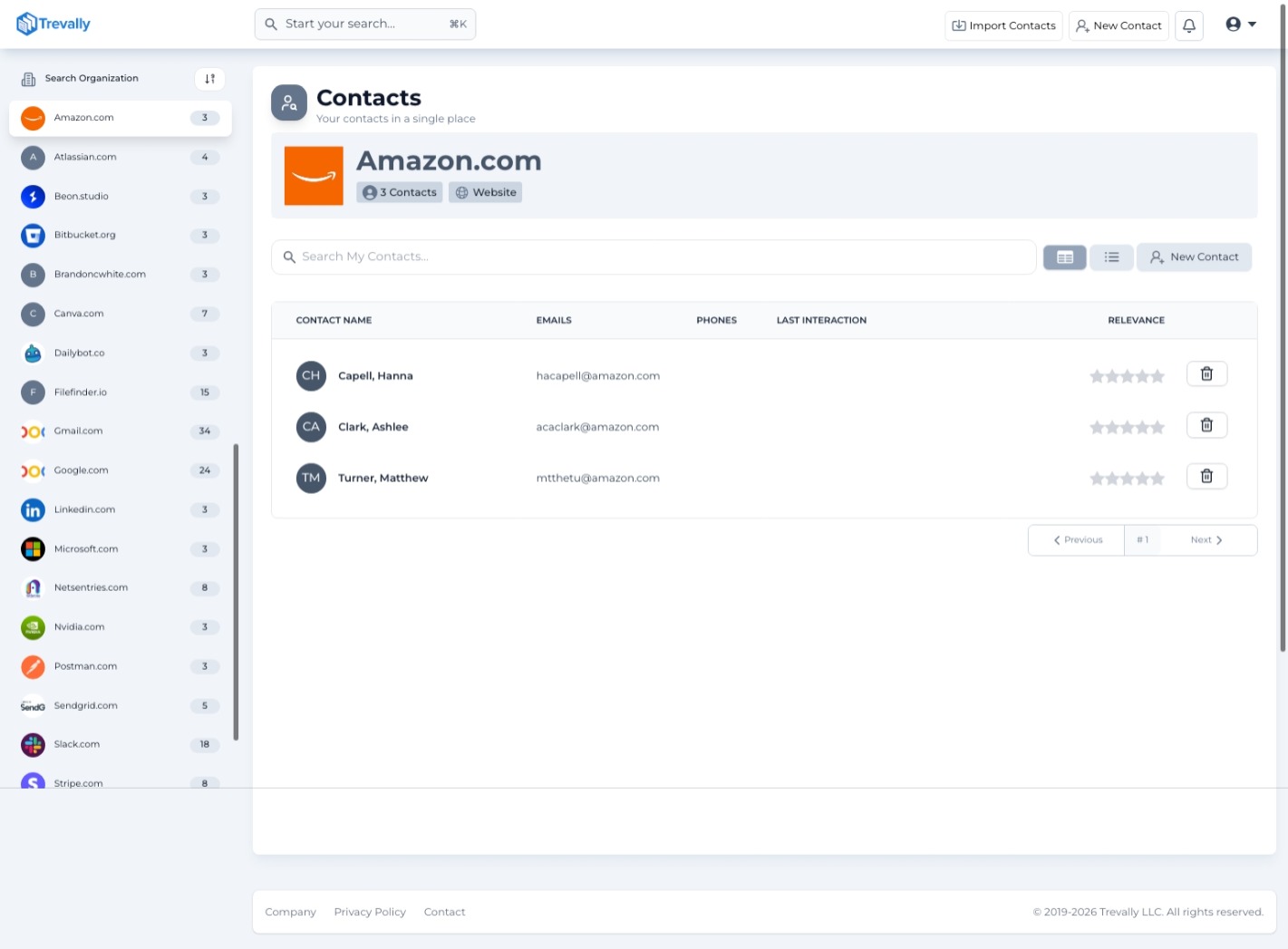Open Filefinder.io organization

[x=121, y=392]
